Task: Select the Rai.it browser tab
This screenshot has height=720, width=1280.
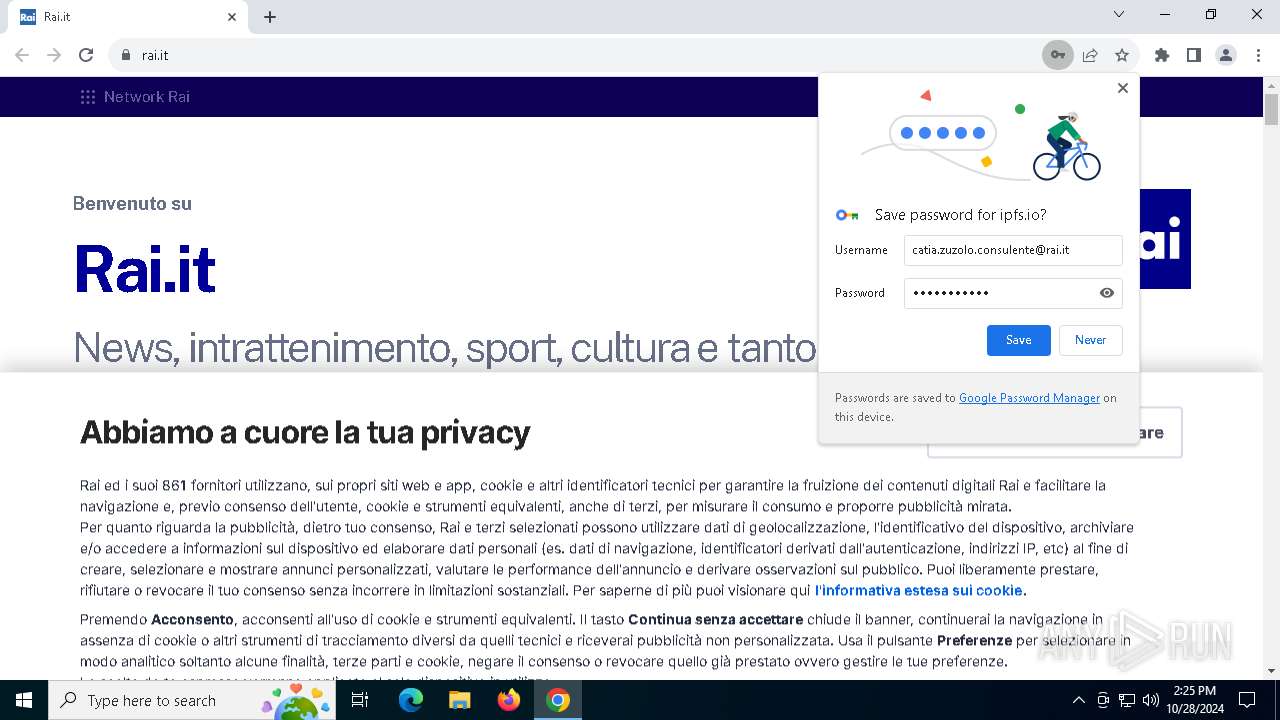Action: point(130,17)
